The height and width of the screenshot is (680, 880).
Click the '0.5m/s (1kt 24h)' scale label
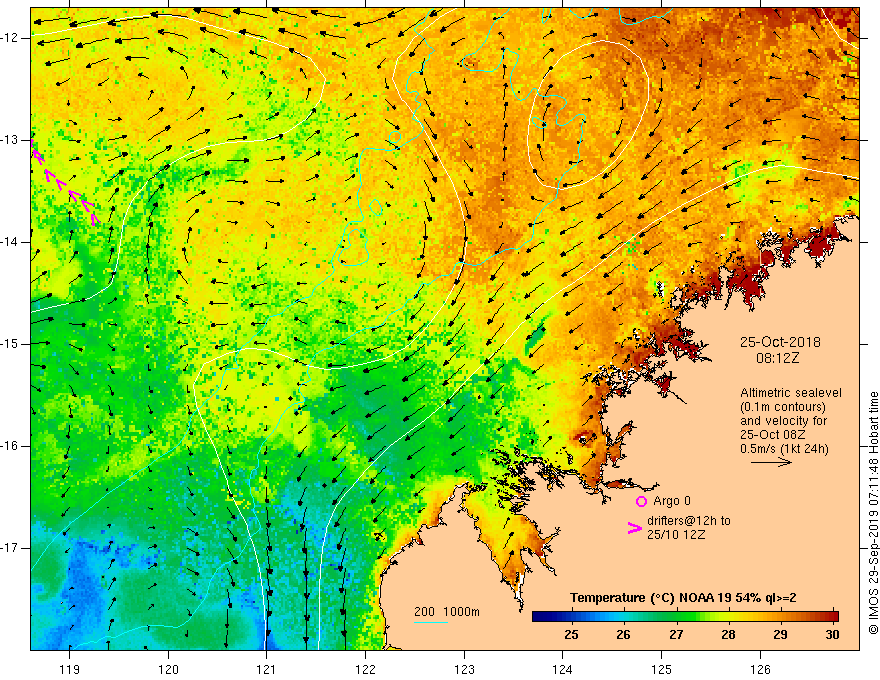click(x=784, y=449)
